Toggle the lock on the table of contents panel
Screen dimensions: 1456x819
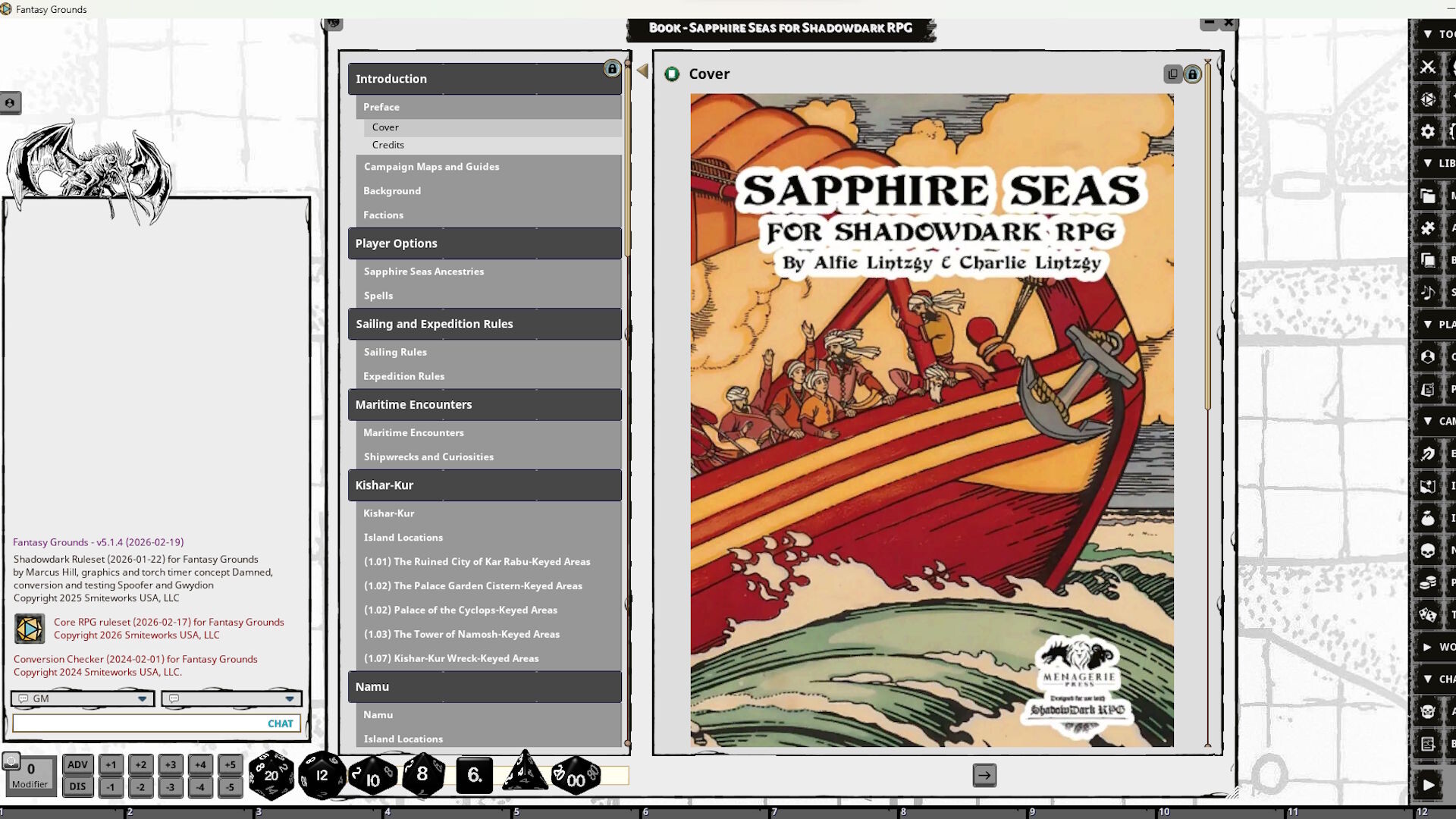(612, 68)
